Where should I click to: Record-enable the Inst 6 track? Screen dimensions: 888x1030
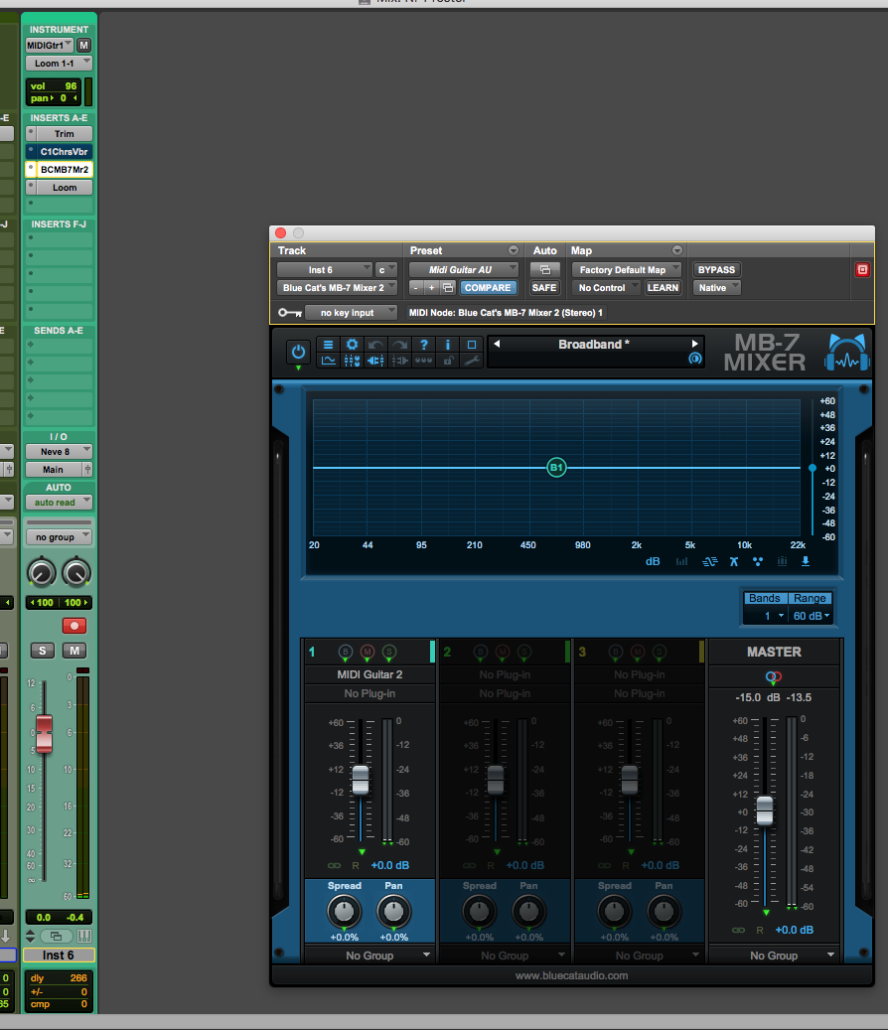click(74, 626)
